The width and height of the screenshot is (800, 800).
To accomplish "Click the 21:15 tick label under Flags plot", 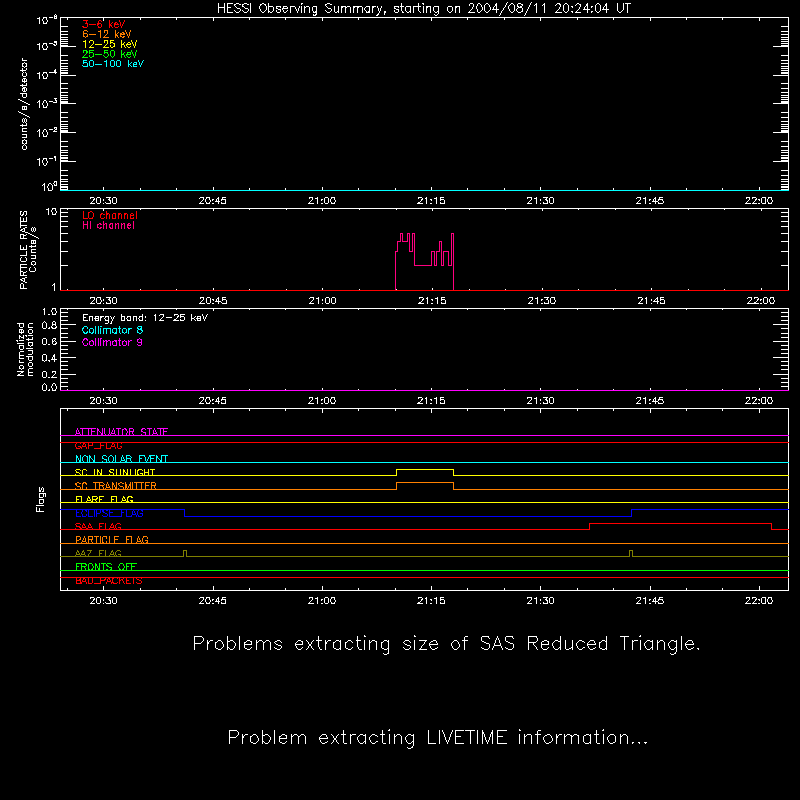I will 431,601.
